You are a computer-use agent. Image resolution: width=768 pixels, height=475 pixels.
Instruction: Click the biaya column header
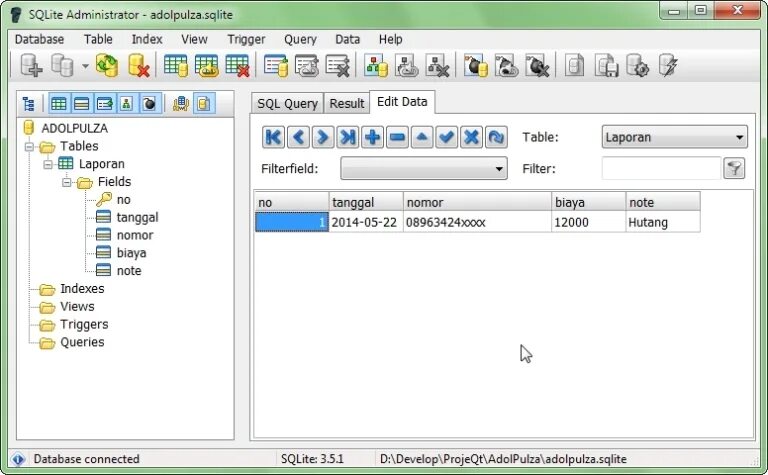point(588,202)
